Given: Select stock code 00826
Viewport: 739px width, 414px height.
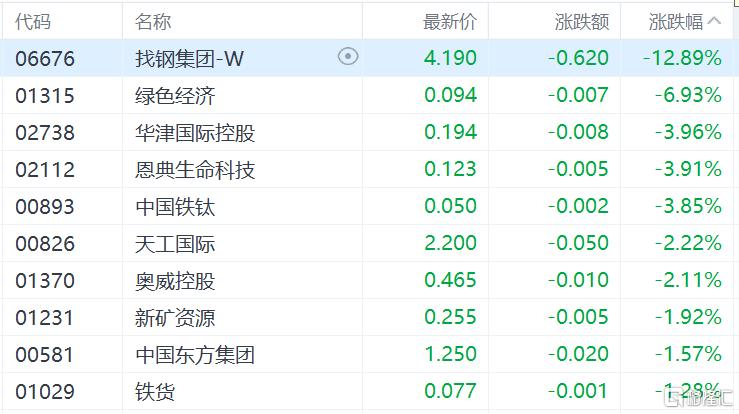Looking at the screenshot, I should [45, 244].
